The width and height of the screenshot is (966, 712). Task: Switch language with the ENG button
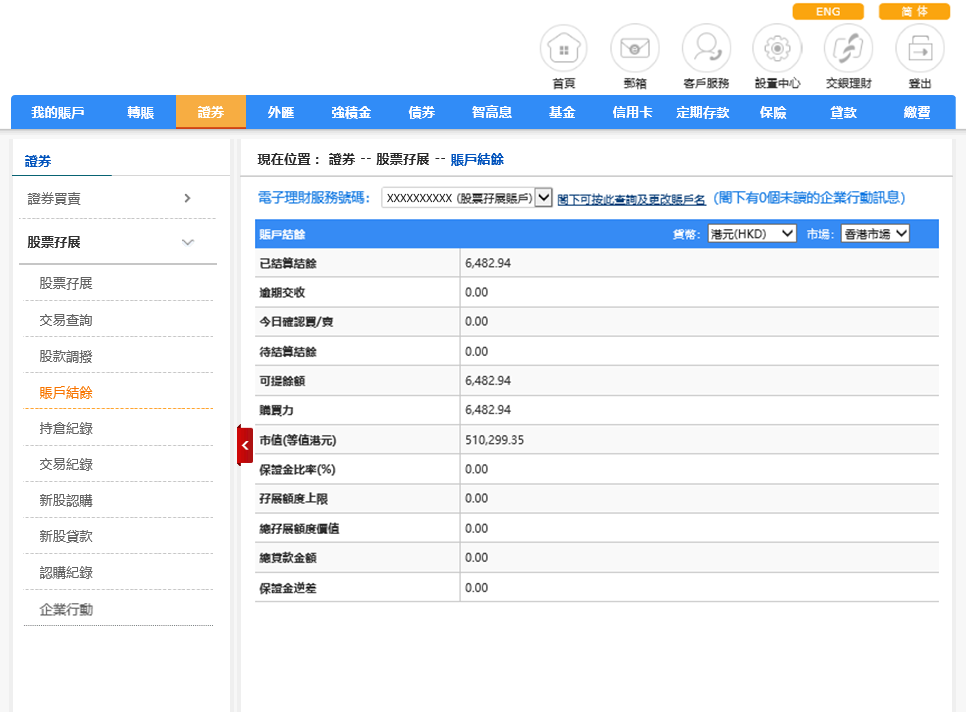point(828,12)
